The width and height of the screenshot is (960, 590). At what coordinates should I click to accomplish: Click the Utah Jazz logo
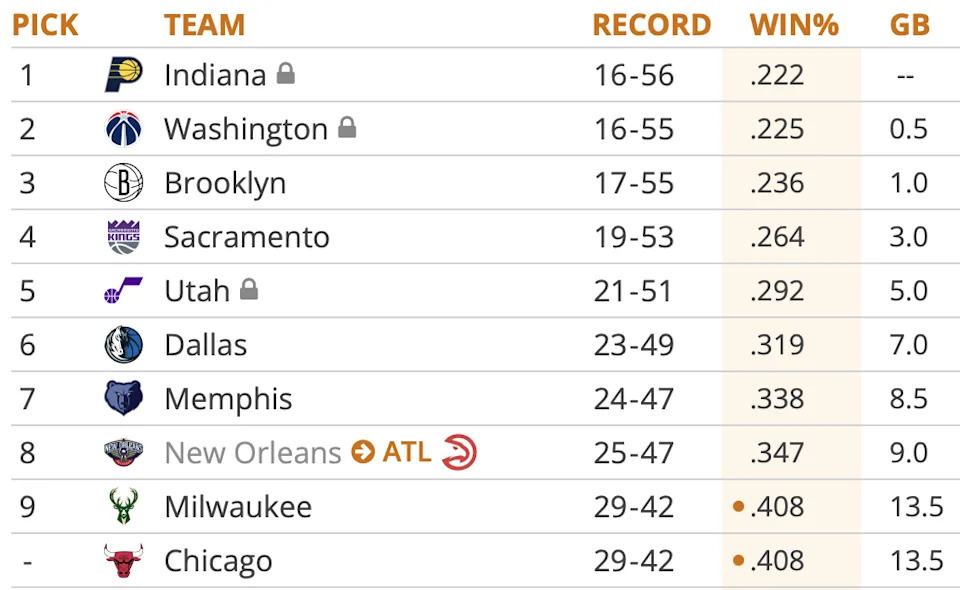(x=124, y=291)
